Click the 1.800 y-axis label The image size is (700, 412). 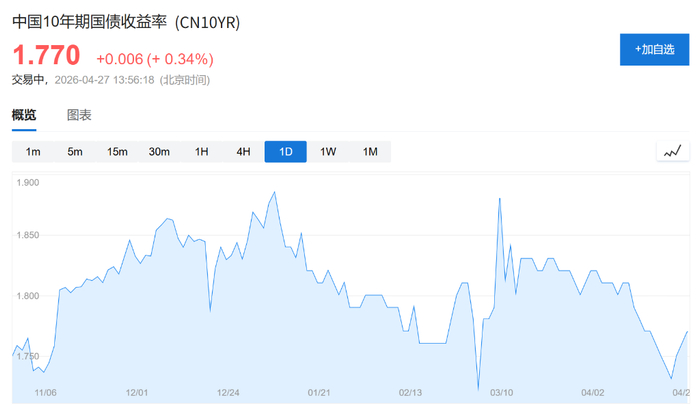click(28, 296)
